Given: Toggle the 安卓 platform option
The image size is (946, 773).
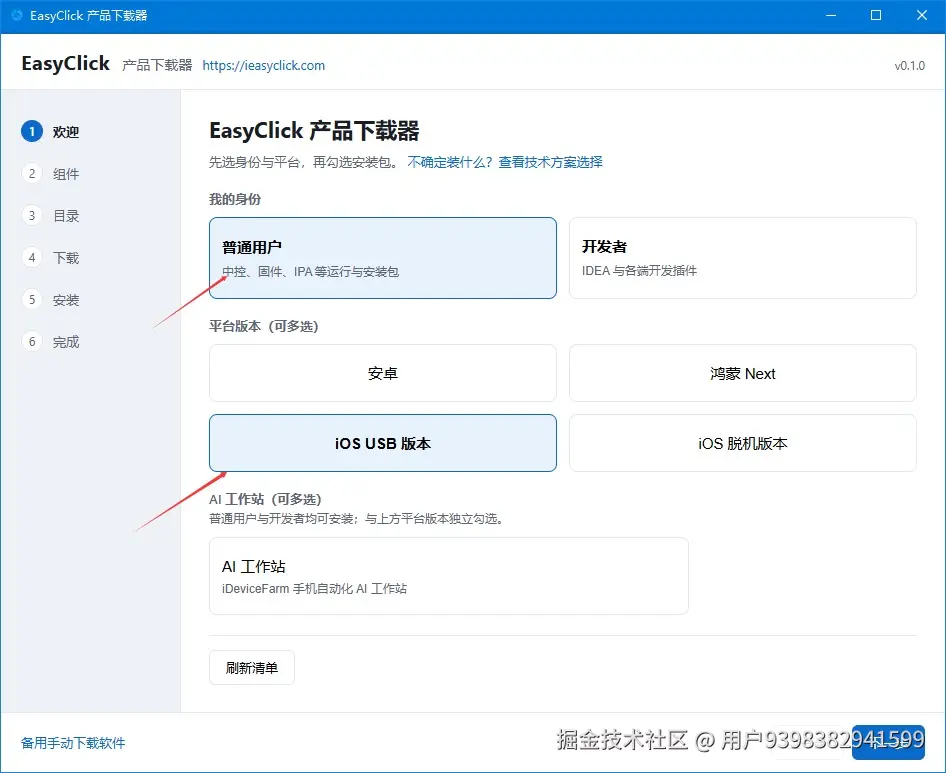Looking at the screenshot, I should (x=383, y=373).
